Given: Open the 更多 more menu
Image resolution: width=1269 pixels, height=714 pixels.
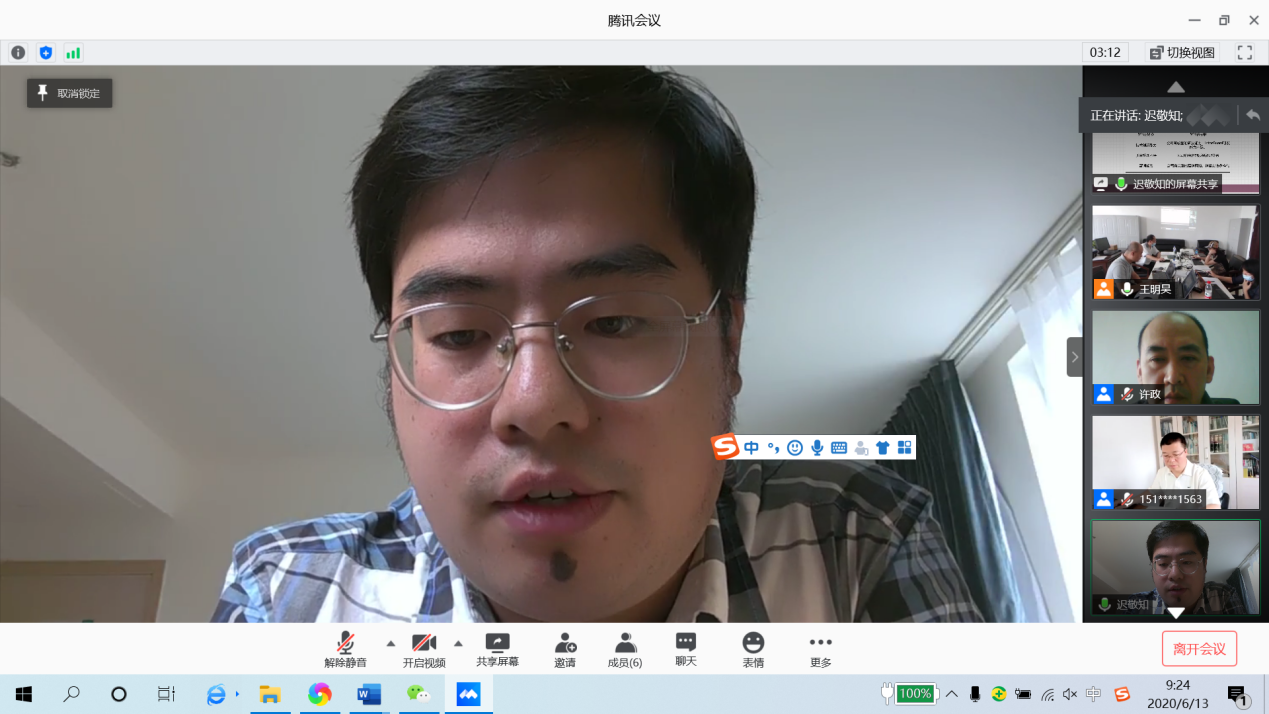Looking at the screenshot, I should point(820,649).
